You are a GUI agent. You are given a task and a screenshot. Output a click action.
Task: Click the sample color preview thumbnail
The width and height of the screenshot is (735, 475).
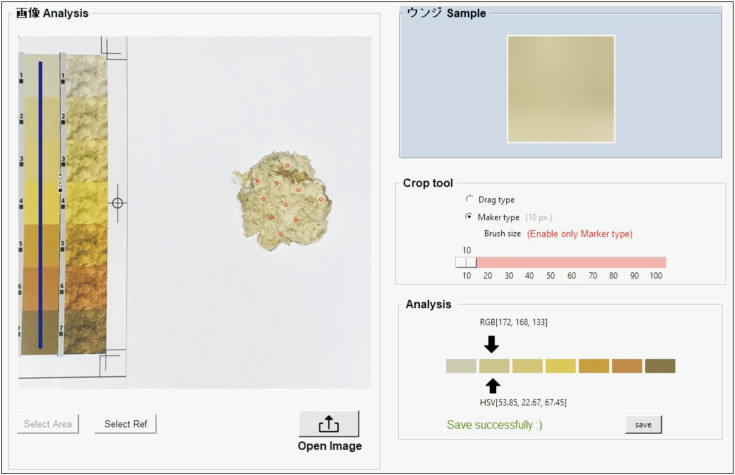560,90
